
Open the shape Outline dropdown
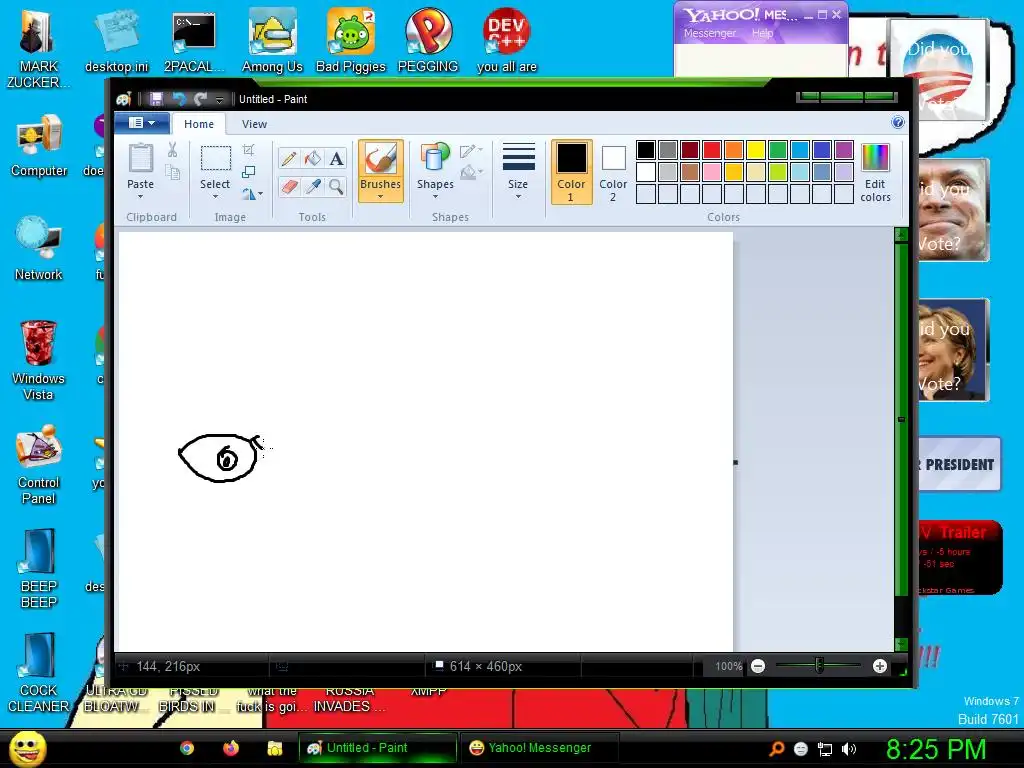[472, 152]
